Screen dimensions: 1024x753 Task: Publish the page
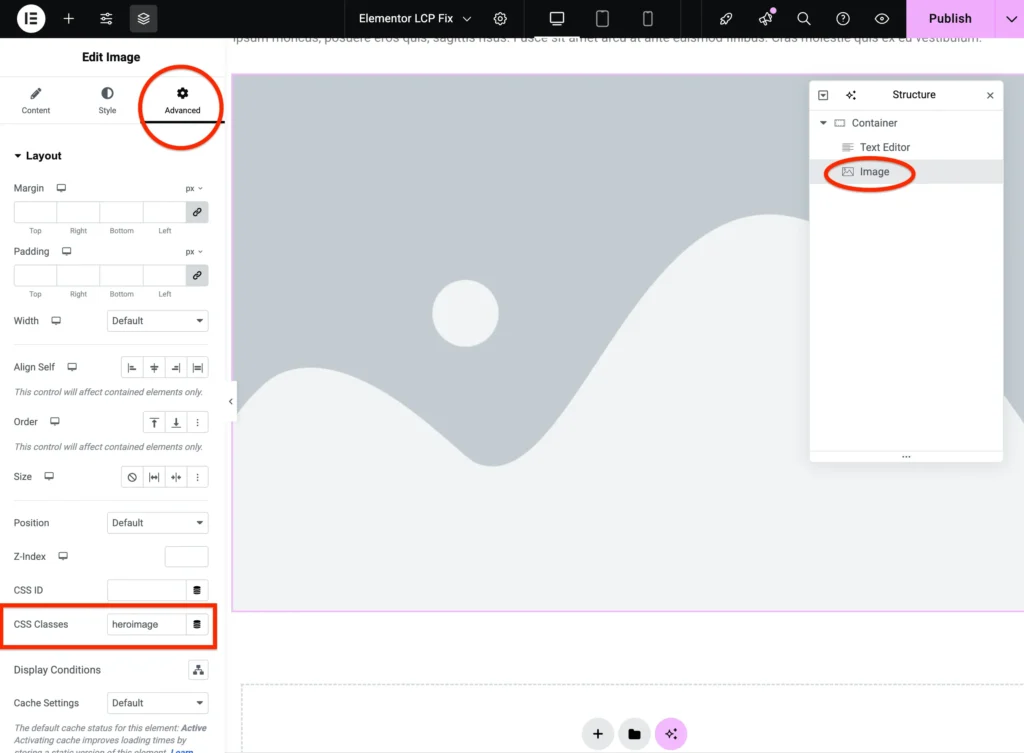pos(950,18)
